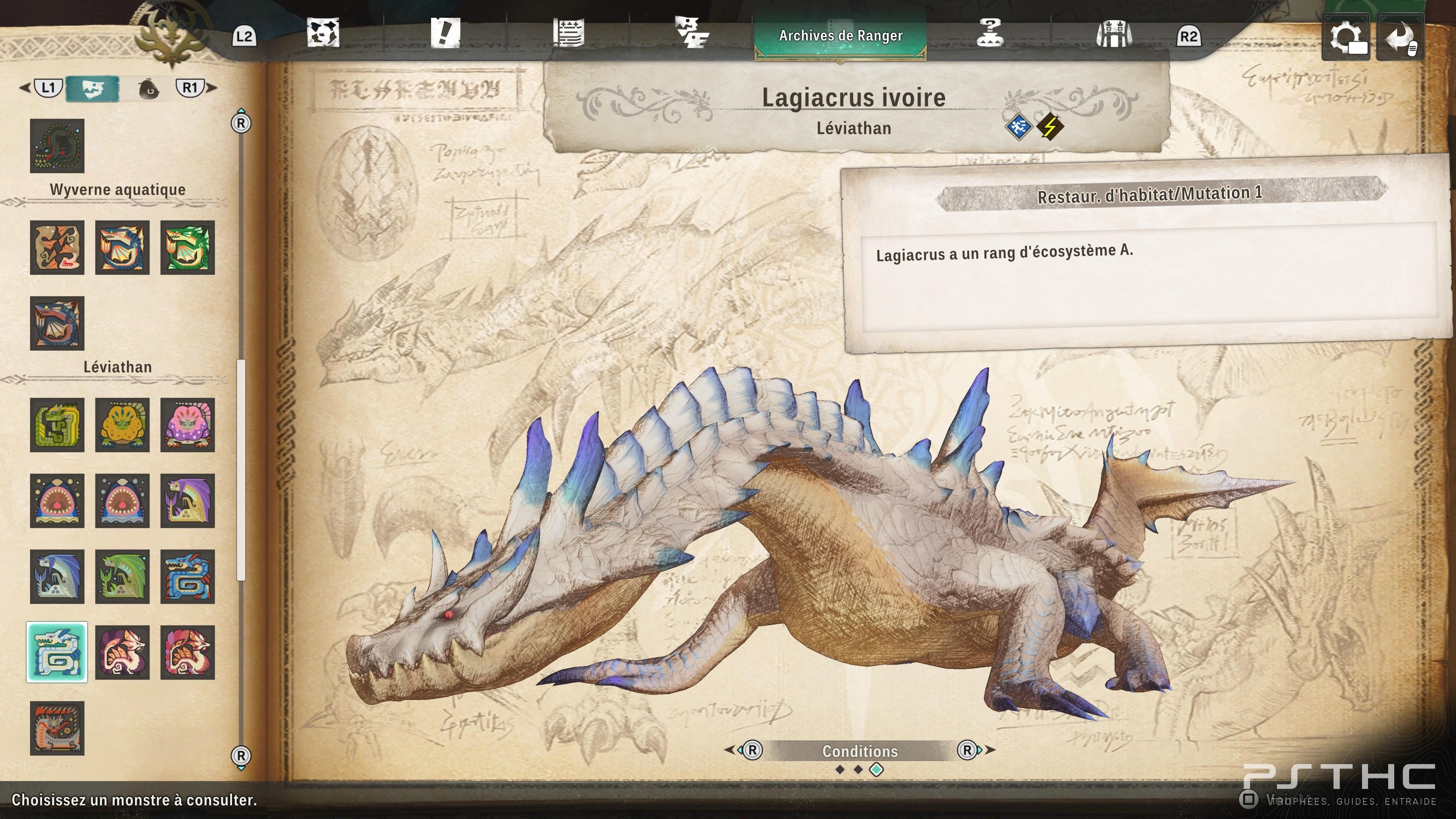The height and width of the screenshot is (819, 1456).
Task: Click the R scroll-up indicator atop the monster list
Action: (x=242, y=123)
